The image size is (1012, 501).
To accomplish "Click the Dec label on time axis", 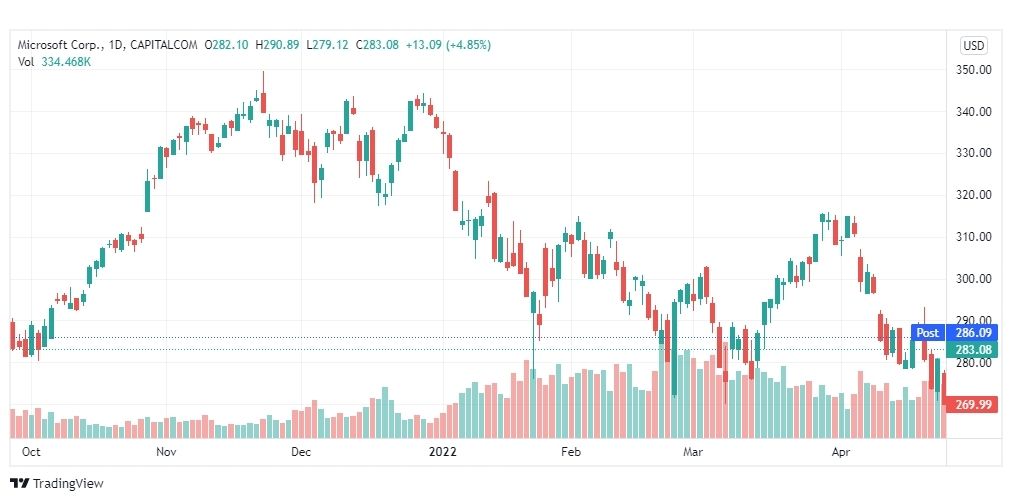I will coord(301,452).
